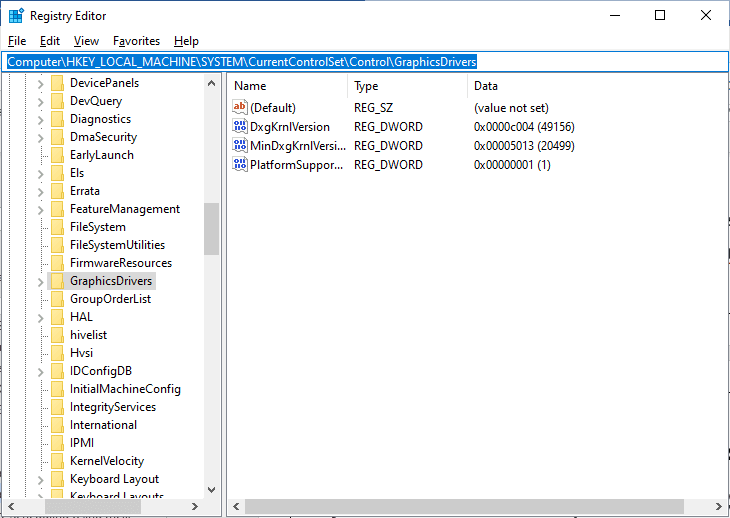Viewport: 730px width, 518px height.
Task: Select the PlatformSuppor... DWORD icon
Action: (x=240, y=165)
